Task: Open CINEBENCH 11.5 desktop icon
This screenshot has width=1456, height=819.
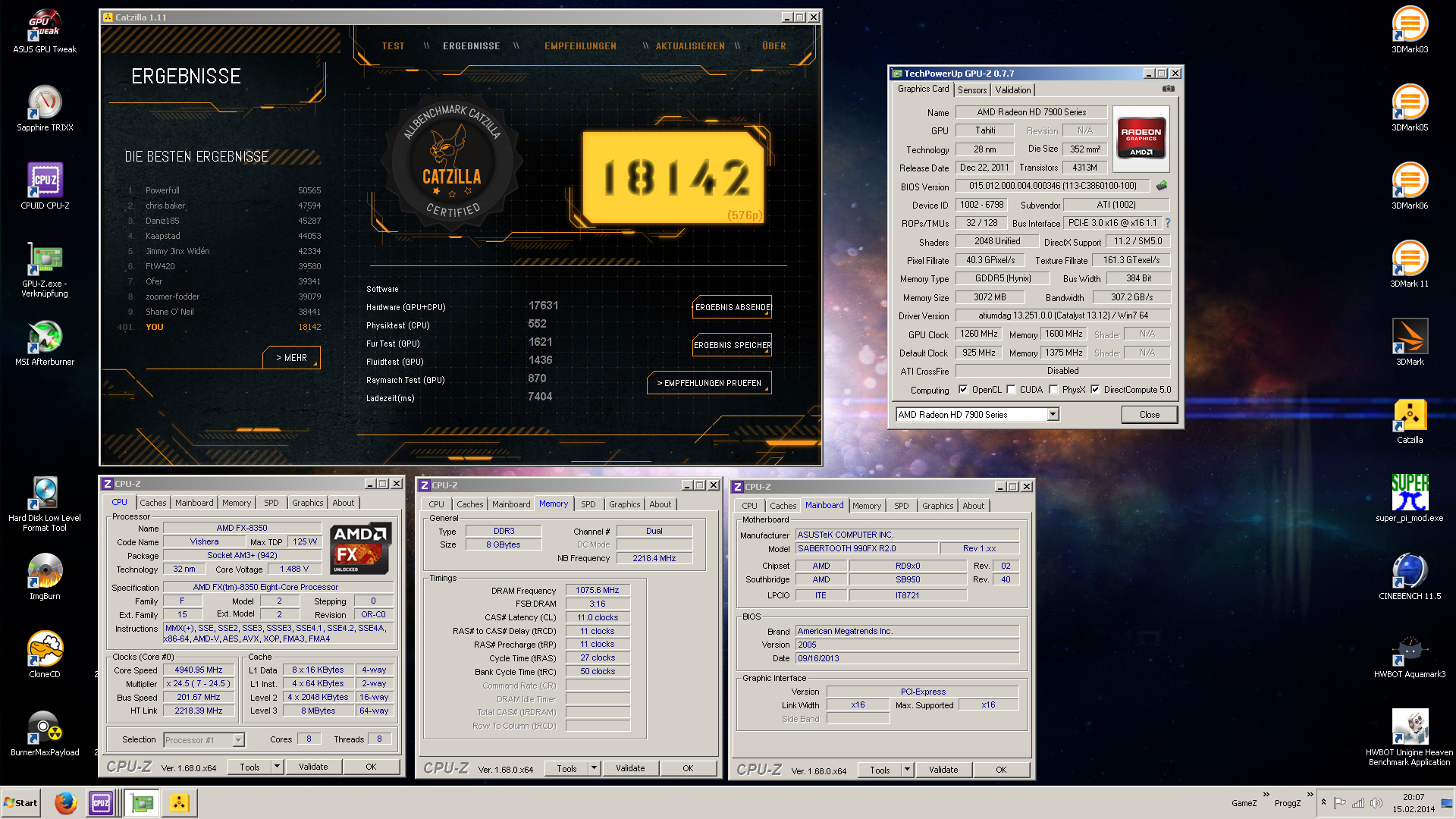Action: pos(1410,577)
